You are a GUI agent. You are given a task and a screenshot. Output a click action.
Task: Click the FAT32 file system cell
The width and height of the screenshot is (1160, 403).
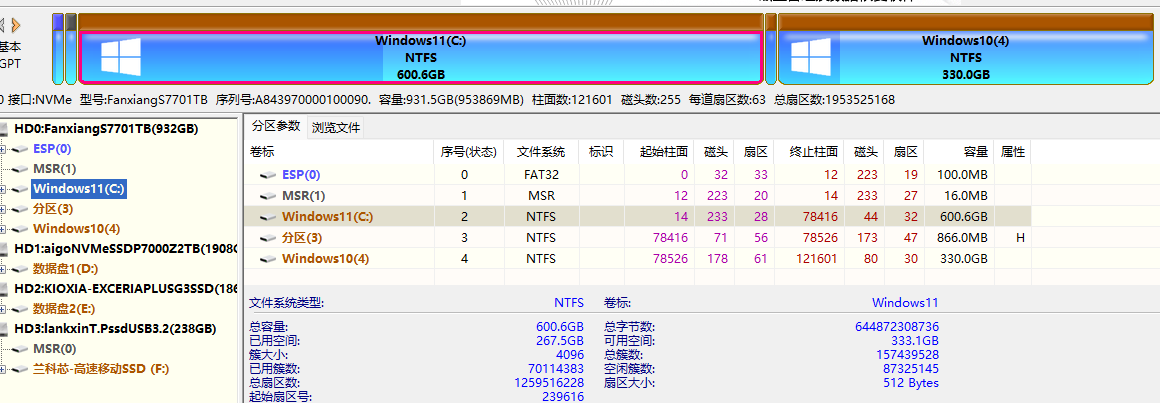click(542, 175)
